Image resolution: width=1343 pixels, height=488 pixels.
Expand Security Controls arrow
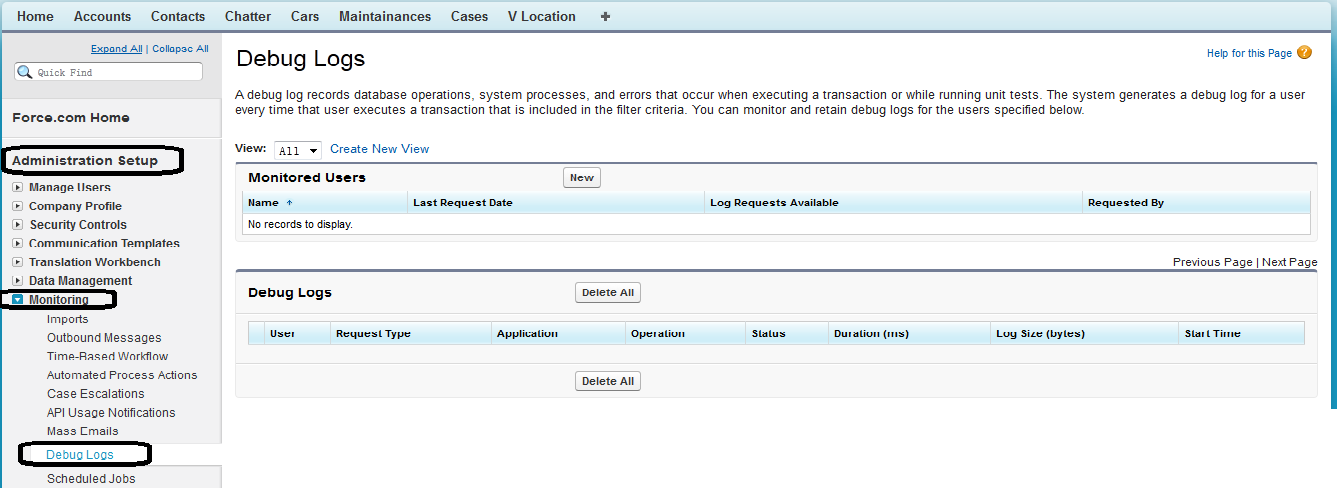tap(17, 225)
